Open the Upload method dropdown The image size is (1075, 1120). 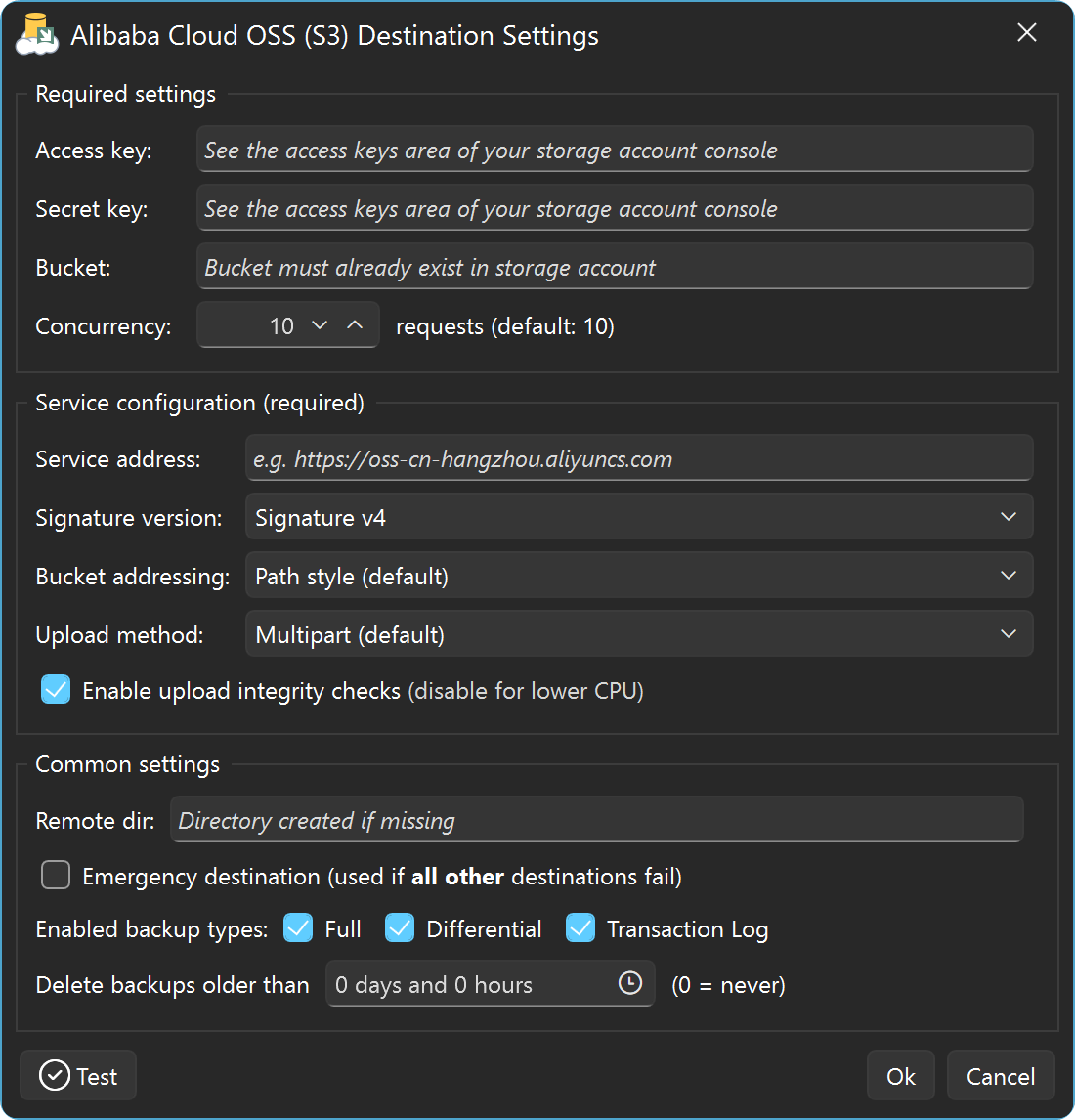pos(639,633)
